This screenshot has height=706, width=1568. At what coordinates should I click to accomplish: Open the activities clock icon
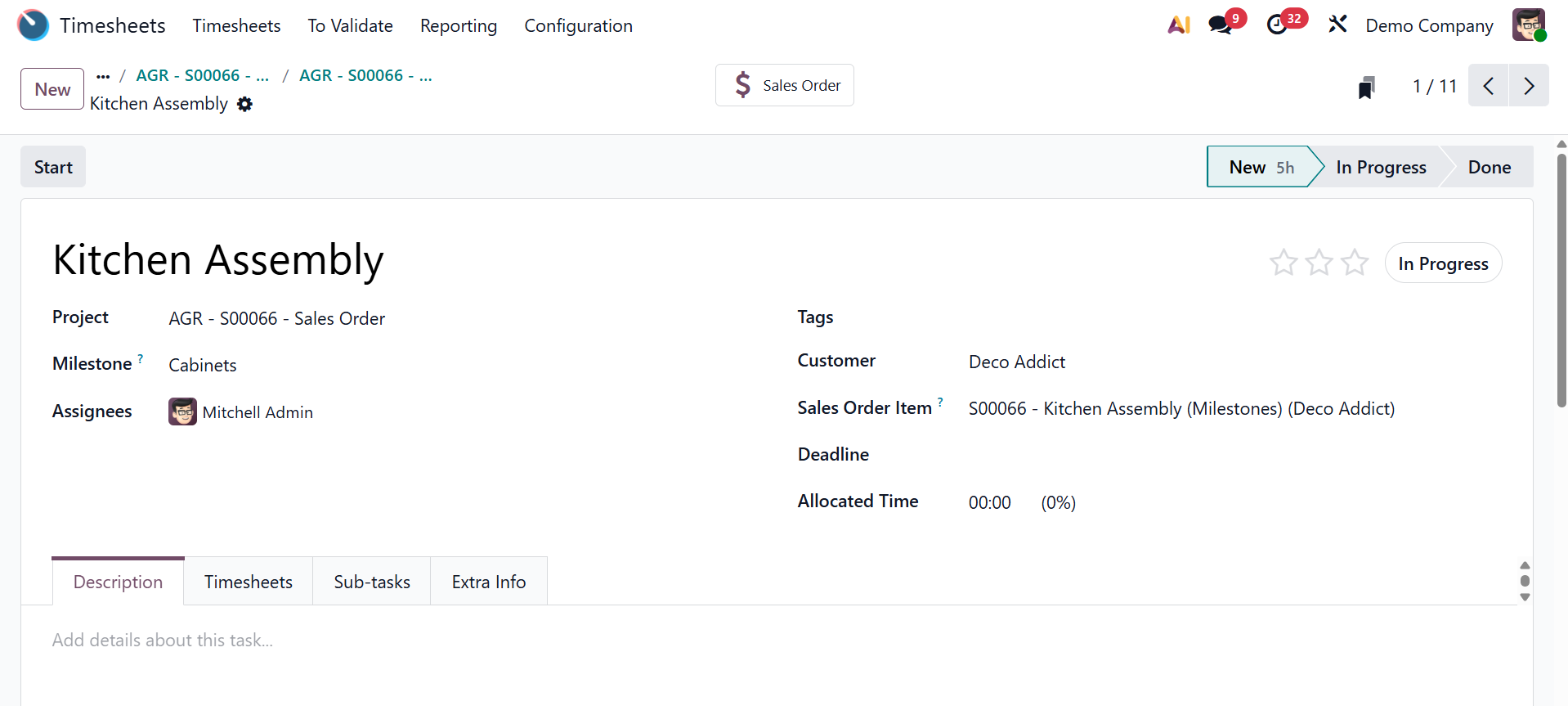click(1277, 25)
